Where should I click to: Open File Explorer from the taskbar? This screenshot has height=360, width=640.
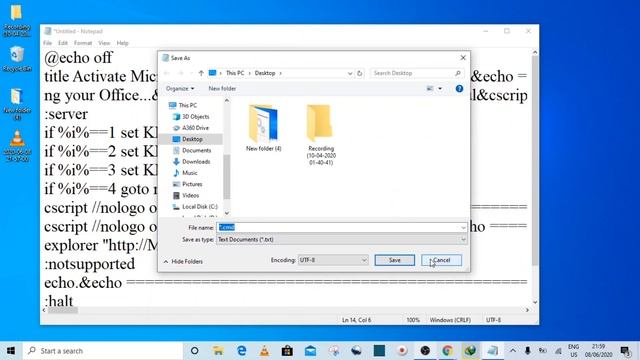pos(218,351)
